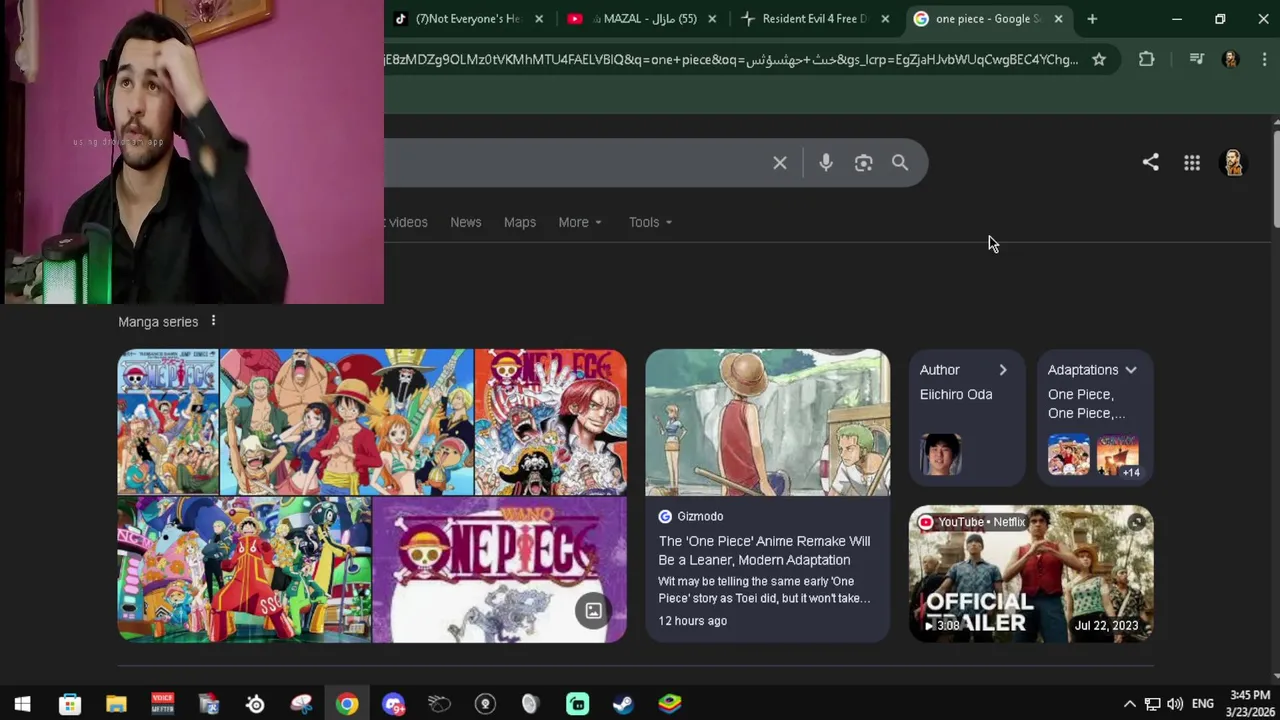Click the image gallery icon on One Piece images
Screen dimensions: 1280x720
click(x=593, y=610)
